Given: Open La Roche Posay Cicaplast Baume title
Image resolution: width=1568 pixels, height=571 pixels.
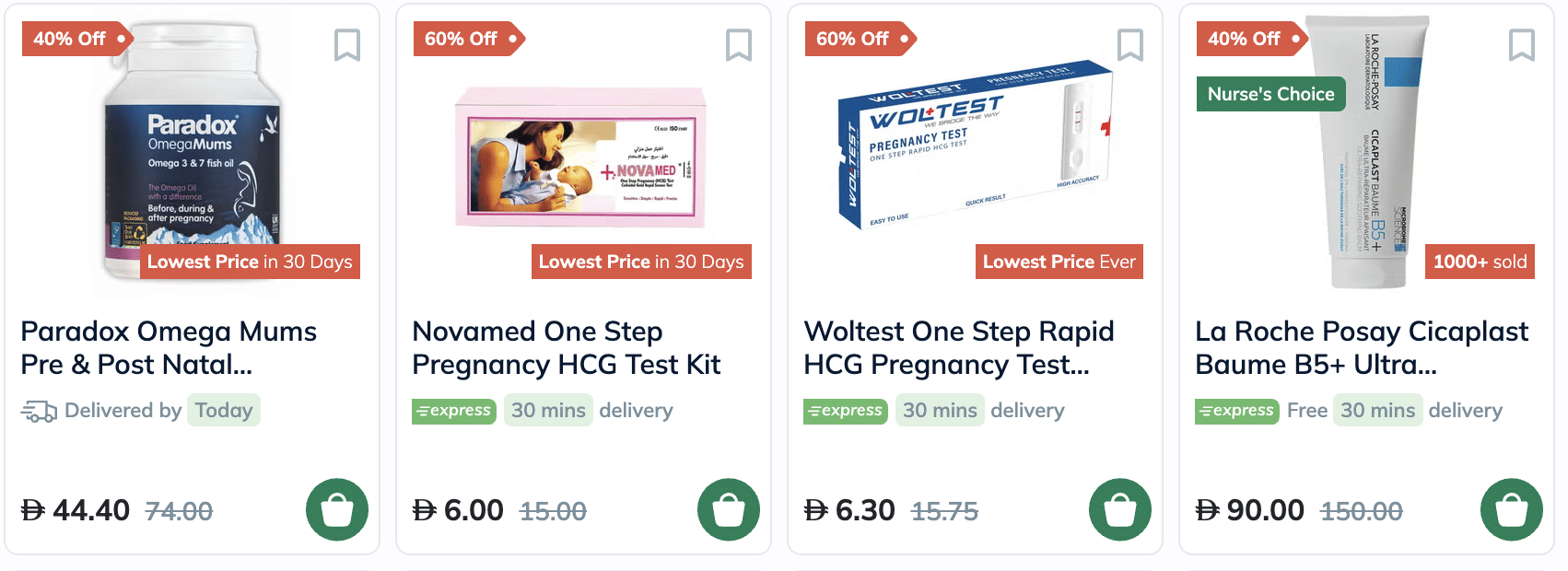Looking at the screenshot, I should coord(1361,348).
